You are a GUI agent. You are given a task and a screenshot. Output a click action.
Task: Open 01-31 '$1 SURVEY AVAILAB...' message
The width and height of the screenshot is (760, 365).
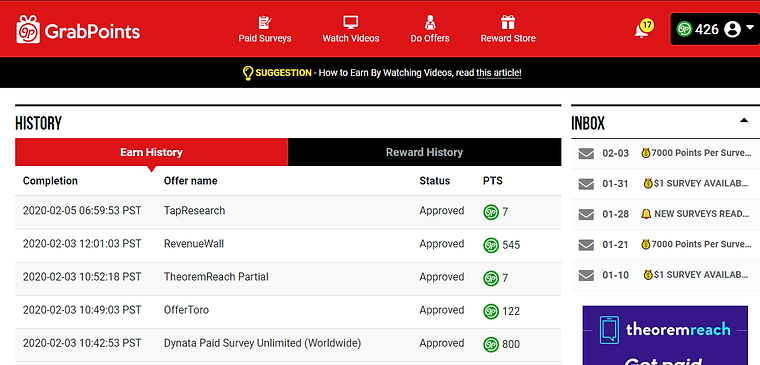point(696,184)
